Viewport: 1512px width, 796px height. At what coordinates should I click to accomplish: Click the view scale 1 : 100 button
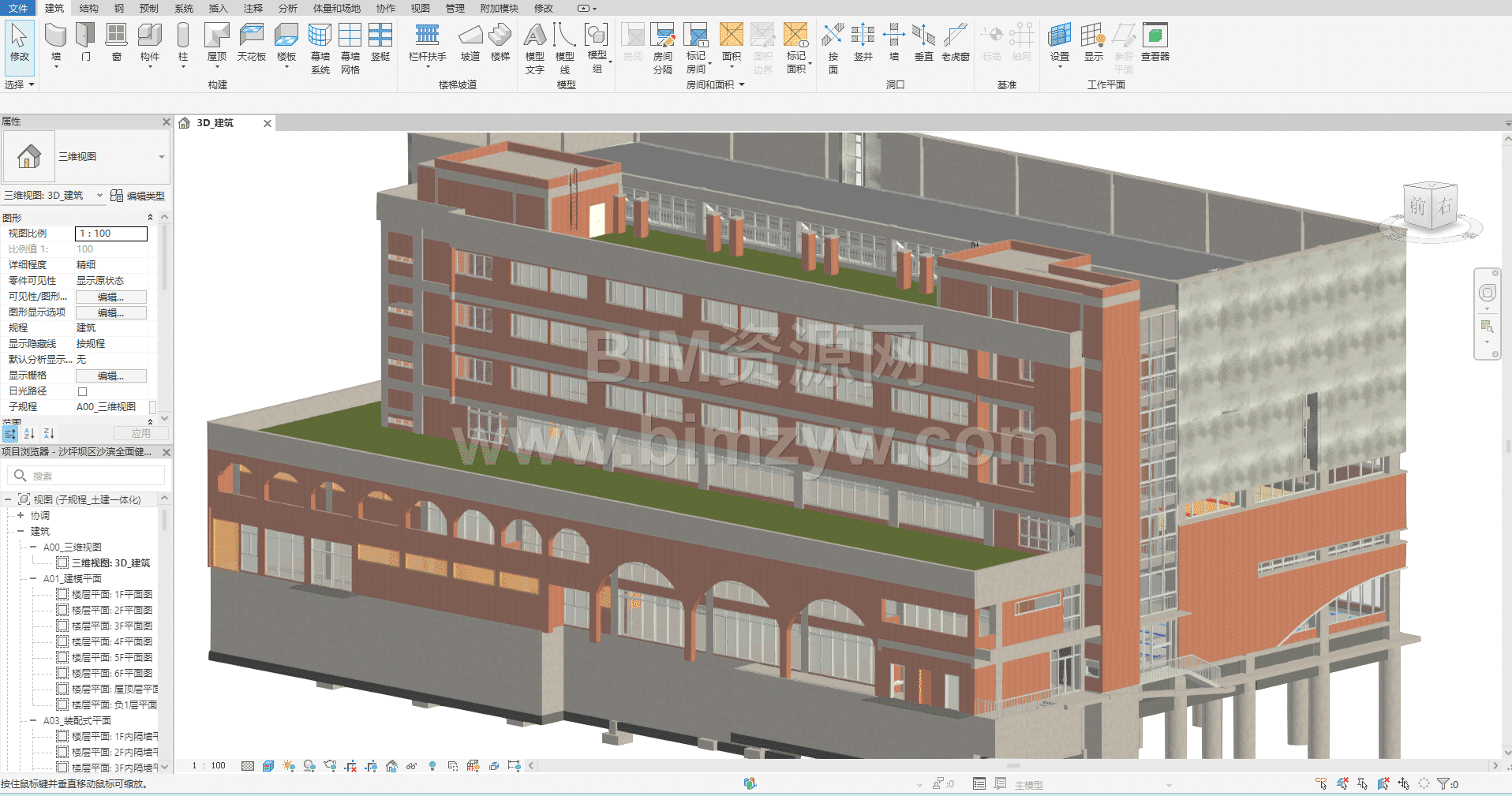pos(208,766)
